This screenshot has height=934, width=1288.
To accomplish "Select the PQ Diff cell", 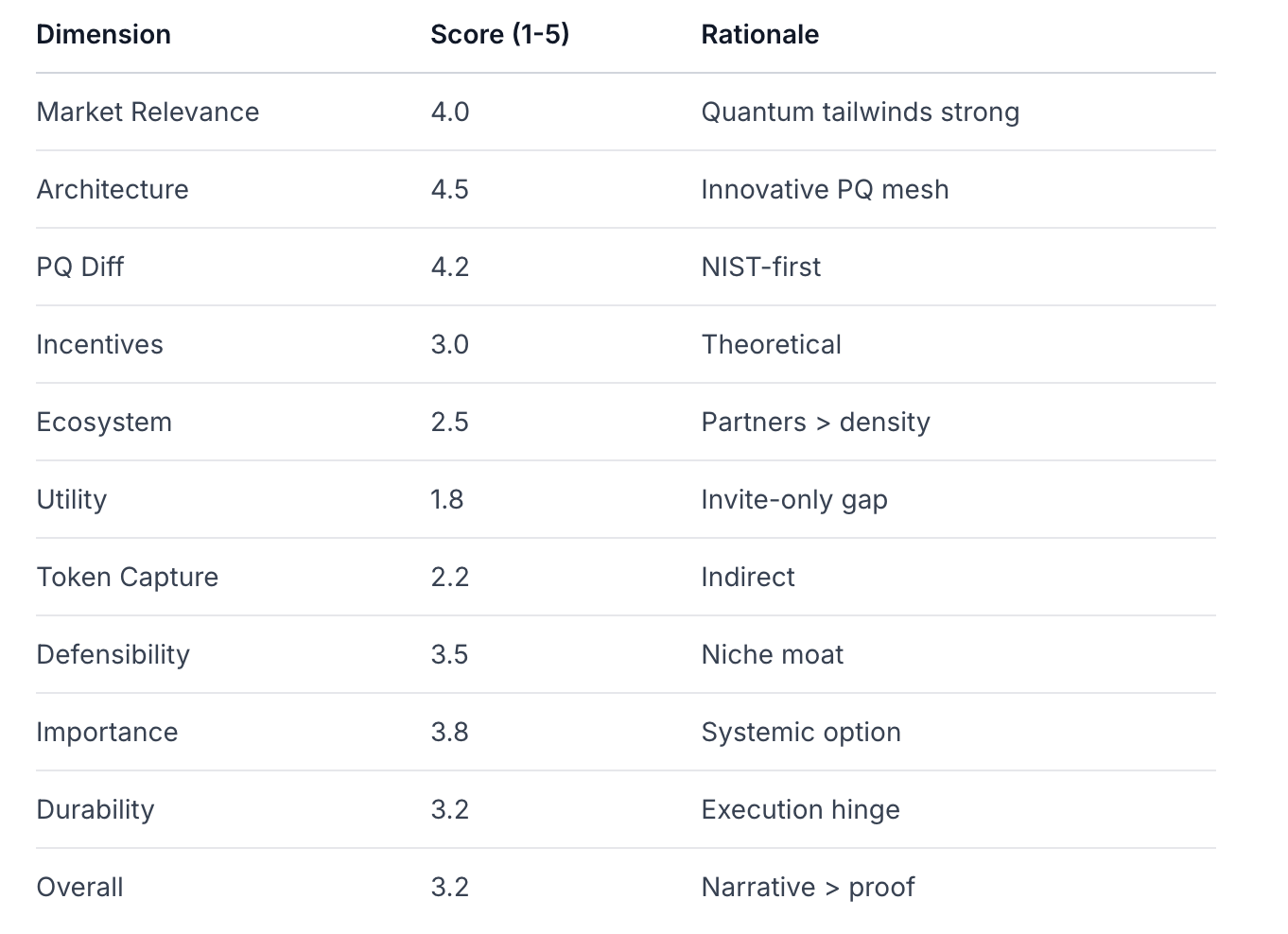I will (80, 268).
